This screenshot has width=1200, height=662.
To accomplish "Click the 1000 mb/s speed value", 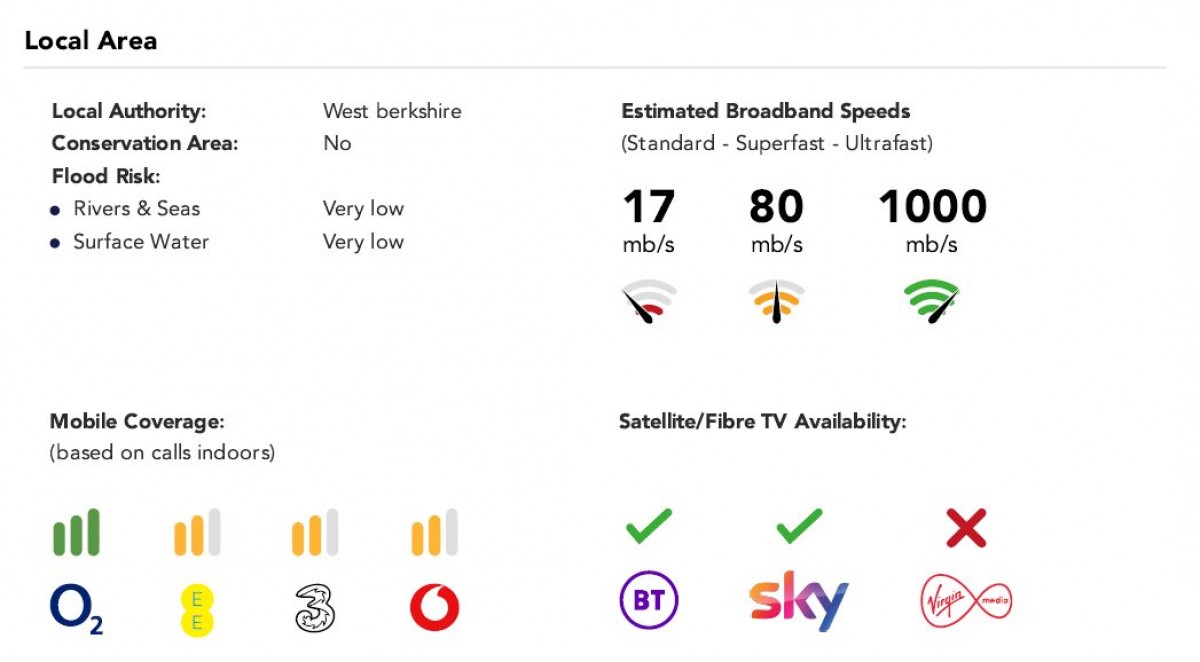I will click(932, 208).
